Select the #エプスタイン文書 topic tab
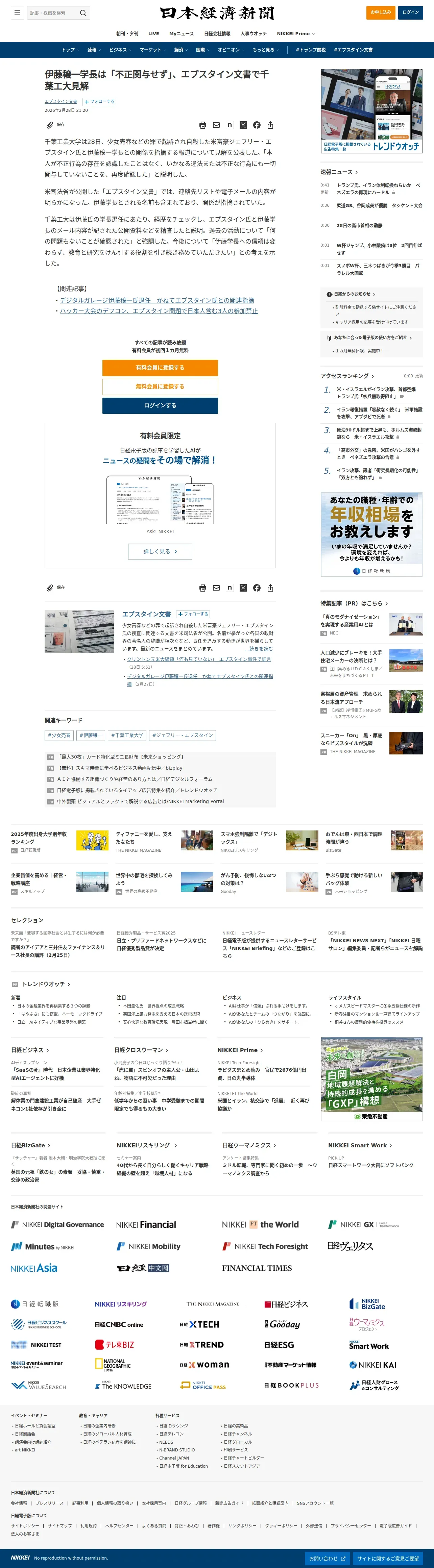 pos(353,50)
